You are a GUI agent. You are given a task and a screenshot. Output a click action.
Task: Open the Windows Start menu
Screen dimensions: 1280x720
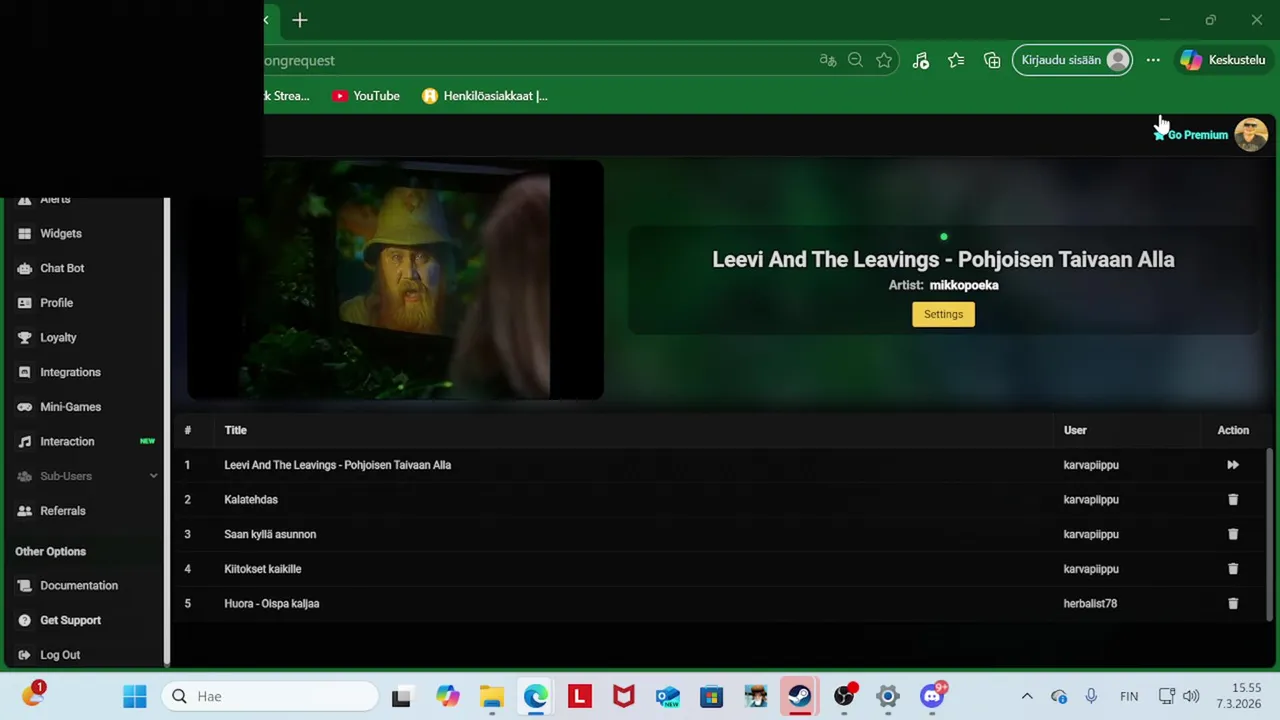[134, 696]
